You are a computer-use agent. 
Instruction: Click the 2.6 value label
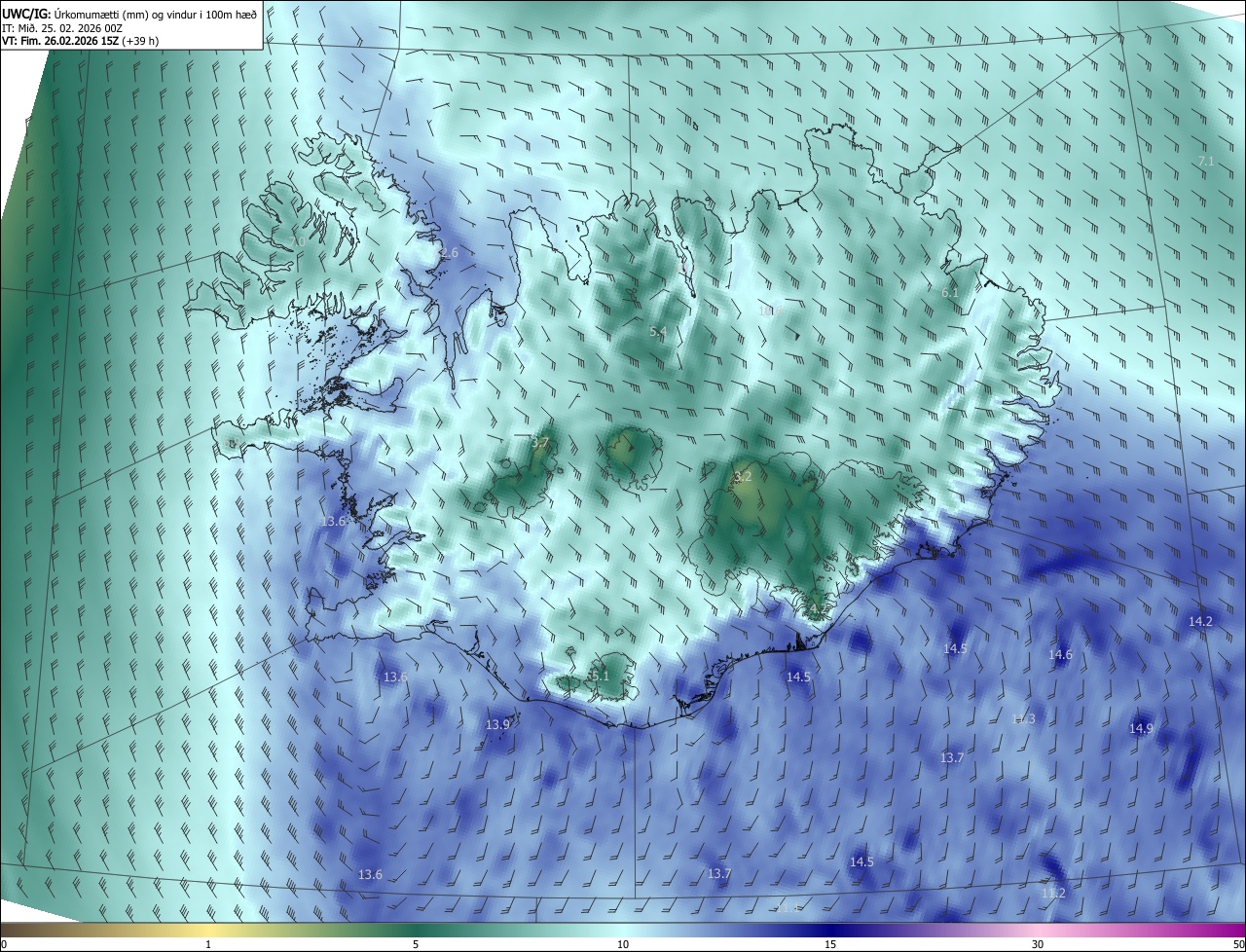pos(449,252)
